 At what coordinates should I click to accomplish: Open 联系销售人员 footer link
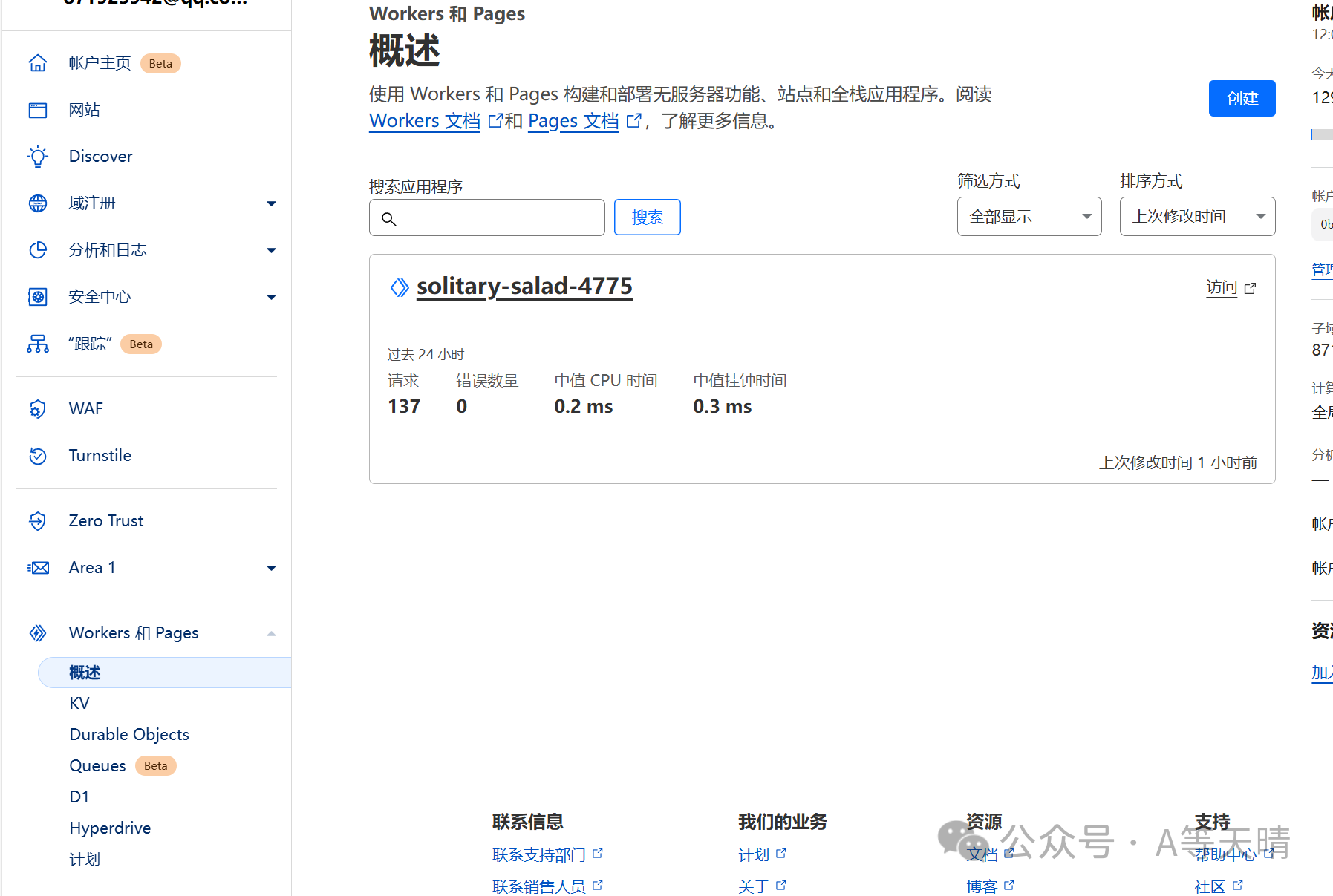[x=539, y=886]
